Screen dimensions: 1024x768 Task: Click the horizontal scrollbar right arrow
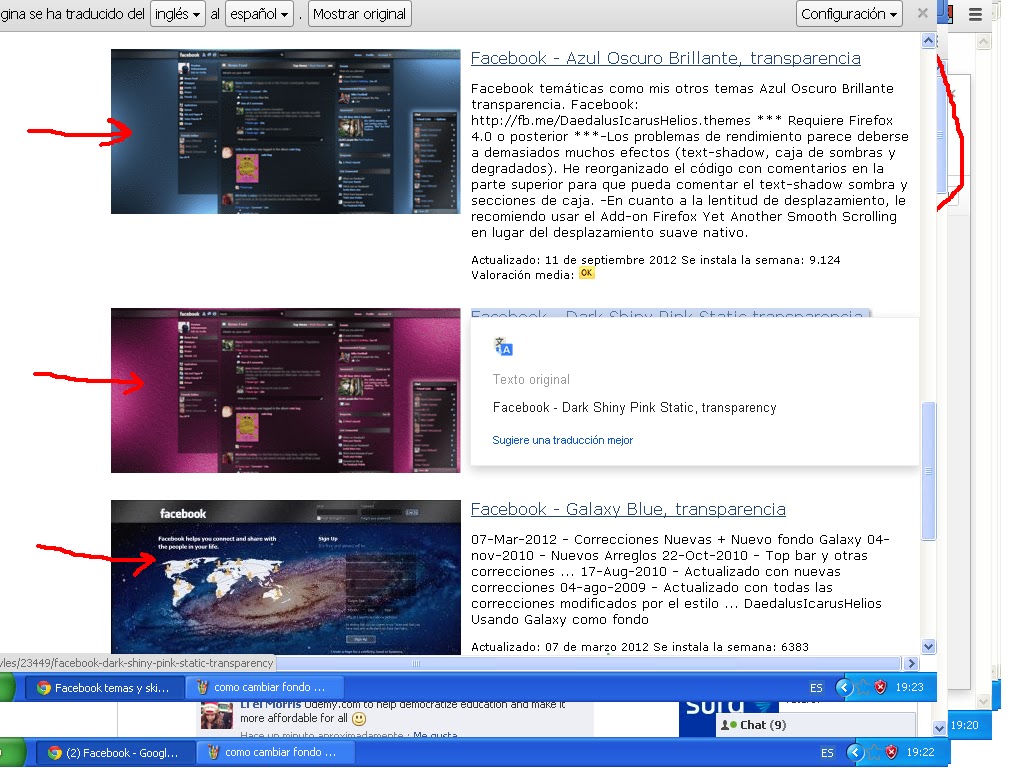[x=911, y=664]
